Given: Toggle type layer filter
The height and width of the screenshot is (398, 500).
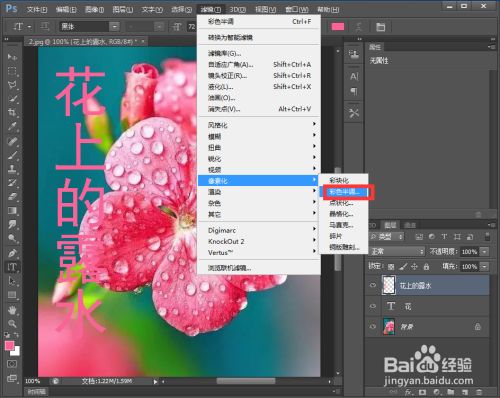Looking at the screenshot, I should 444,237.
